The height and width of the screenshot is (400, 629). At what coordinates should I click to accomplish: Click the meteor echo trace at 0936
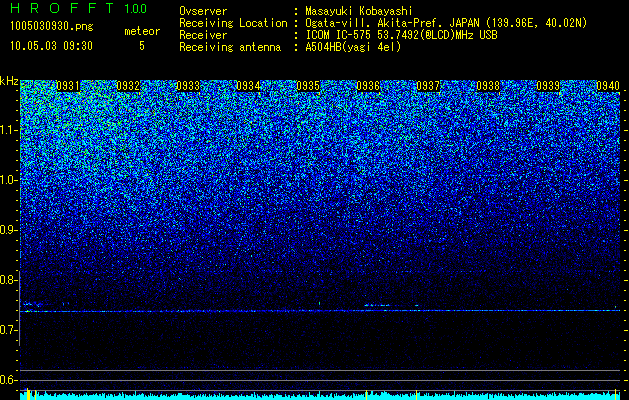377,305
